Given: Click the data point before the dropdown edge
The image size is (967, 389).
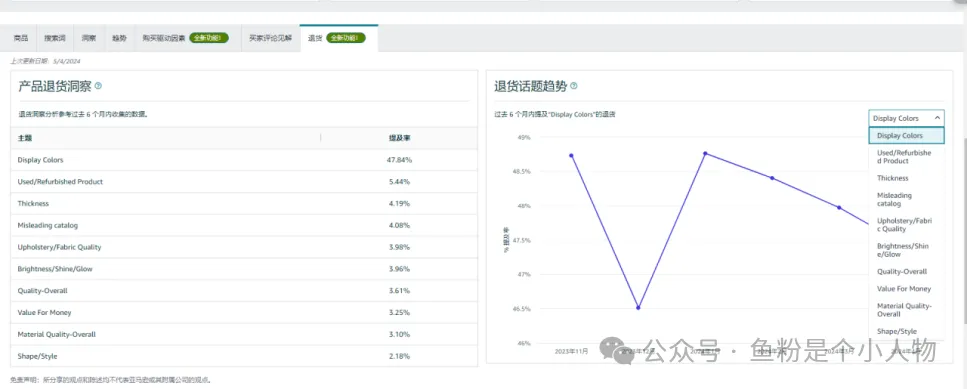Looking at the screenshot, I should pos(839,207).
